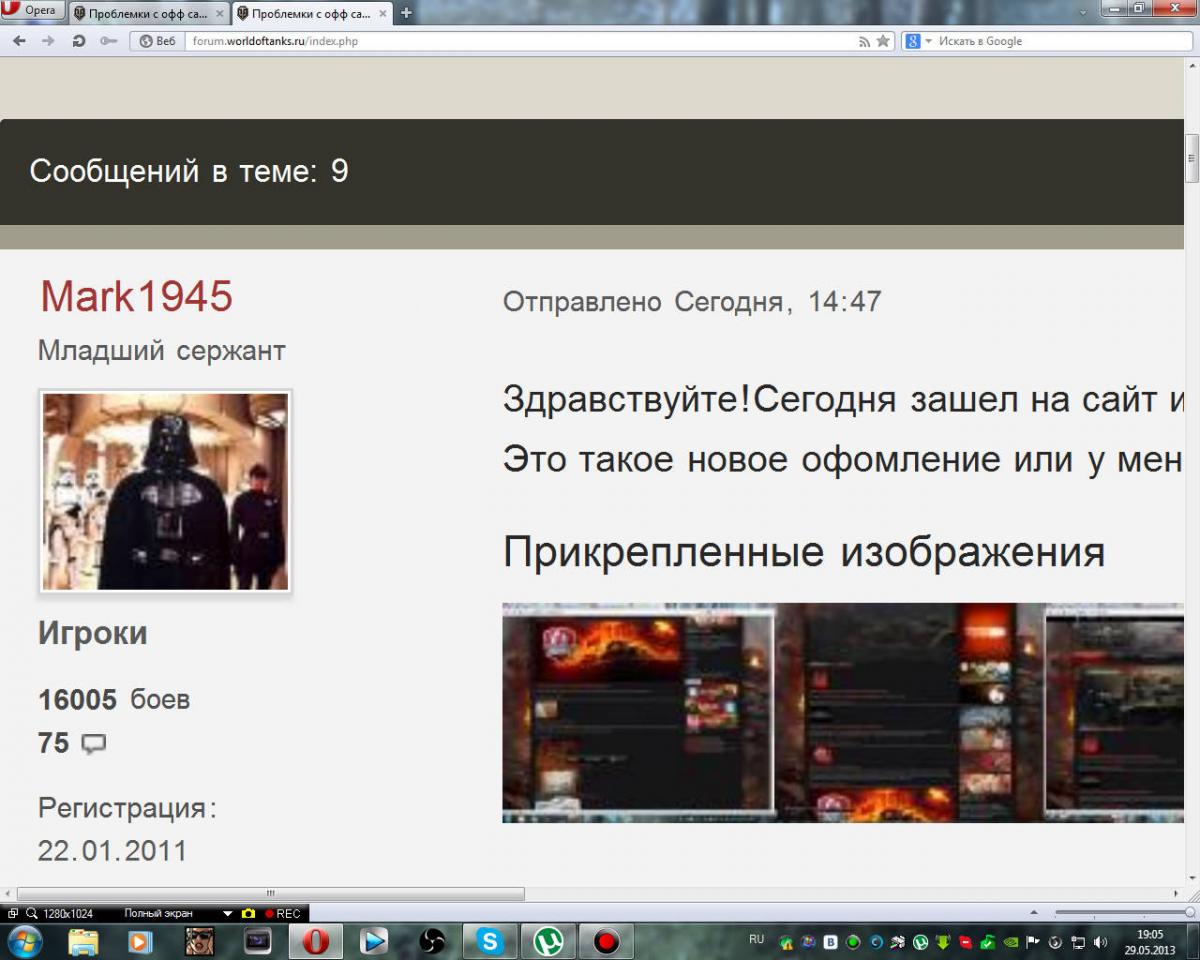Screen dimensions: 1200x960
Task: Click the 1280x1024 zoom magnifier icon
Action: 31,914
